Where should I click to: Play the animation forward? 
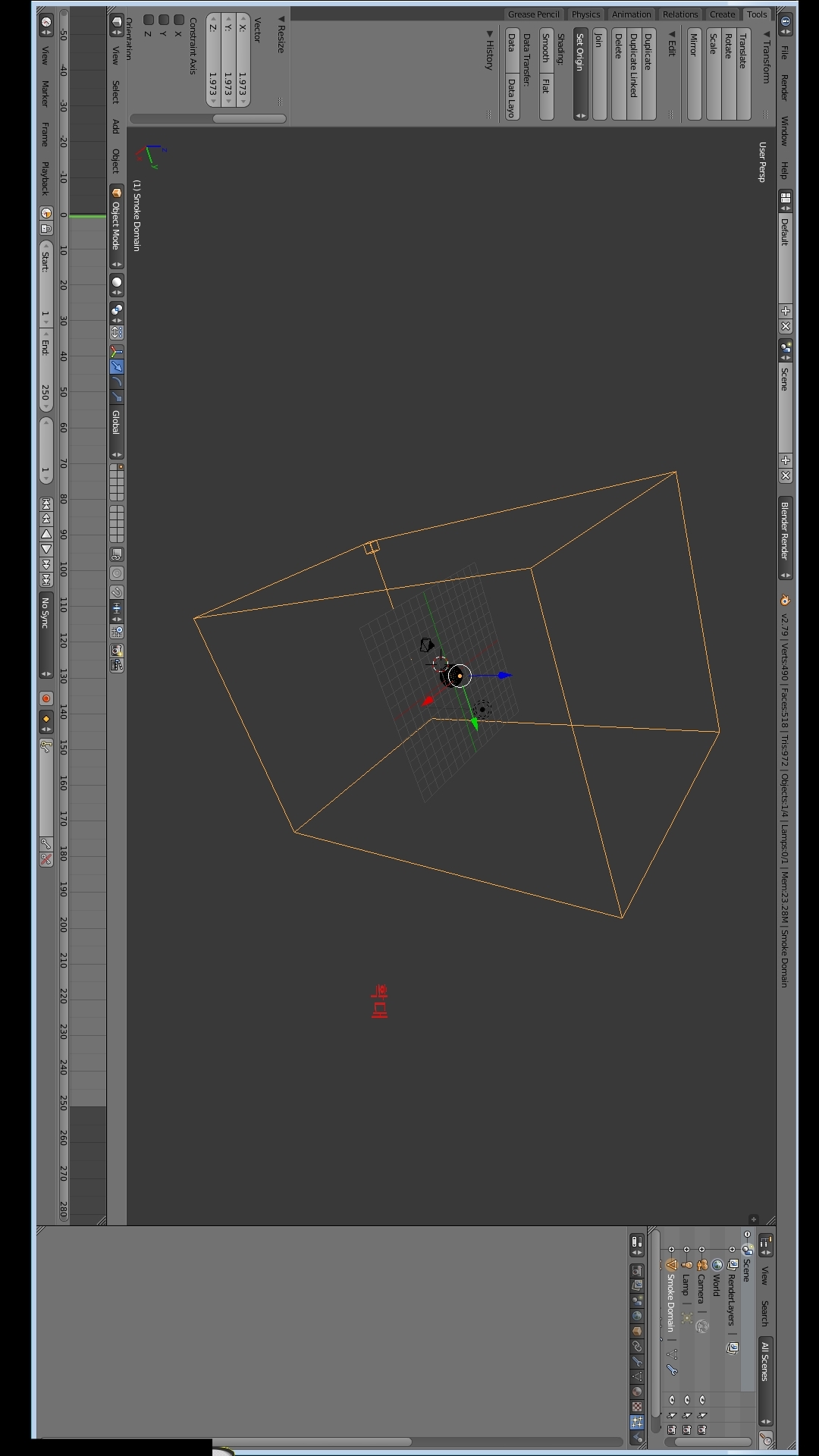coord(46,549)
